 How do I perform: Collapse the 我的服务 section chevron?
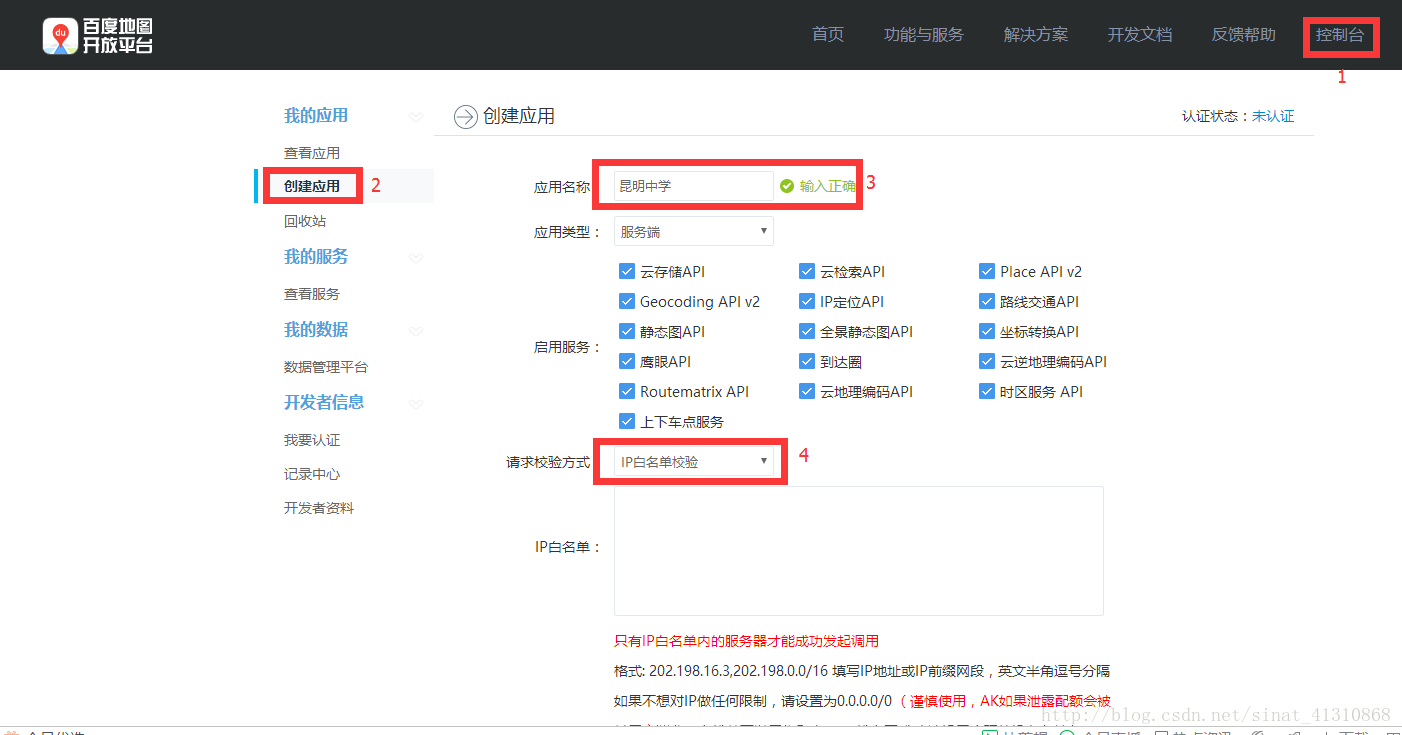pos(416,258)
